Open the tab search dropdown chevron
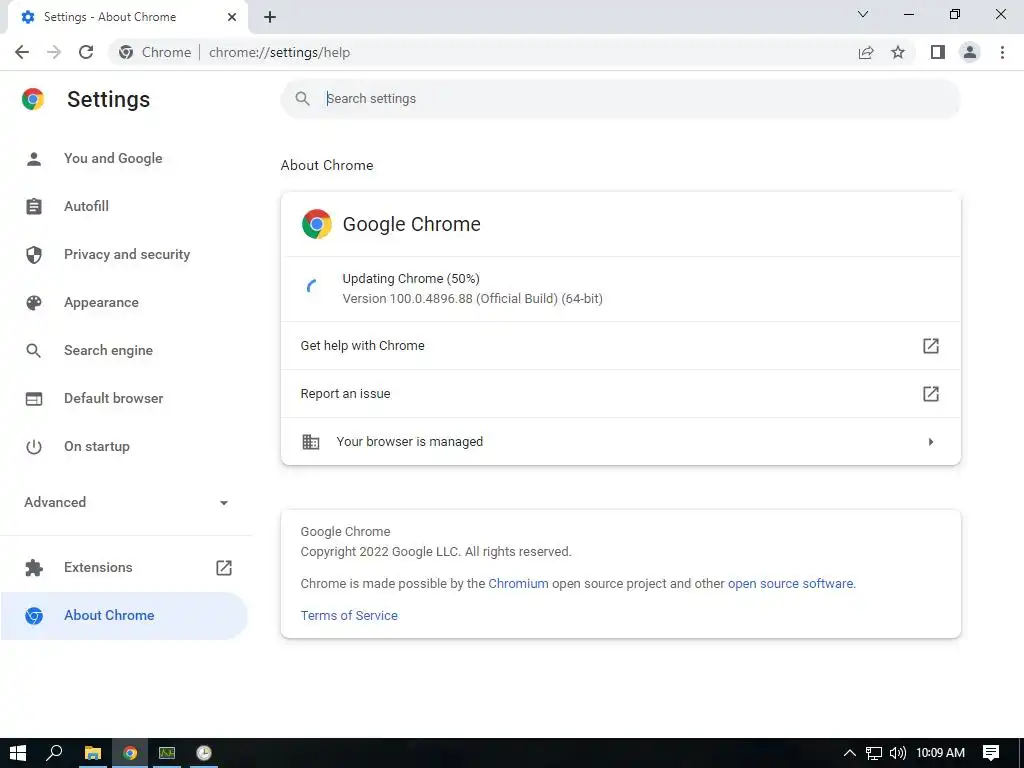Screen dimensions: 1024x768 pyautogui.click(x=863, y=14)
